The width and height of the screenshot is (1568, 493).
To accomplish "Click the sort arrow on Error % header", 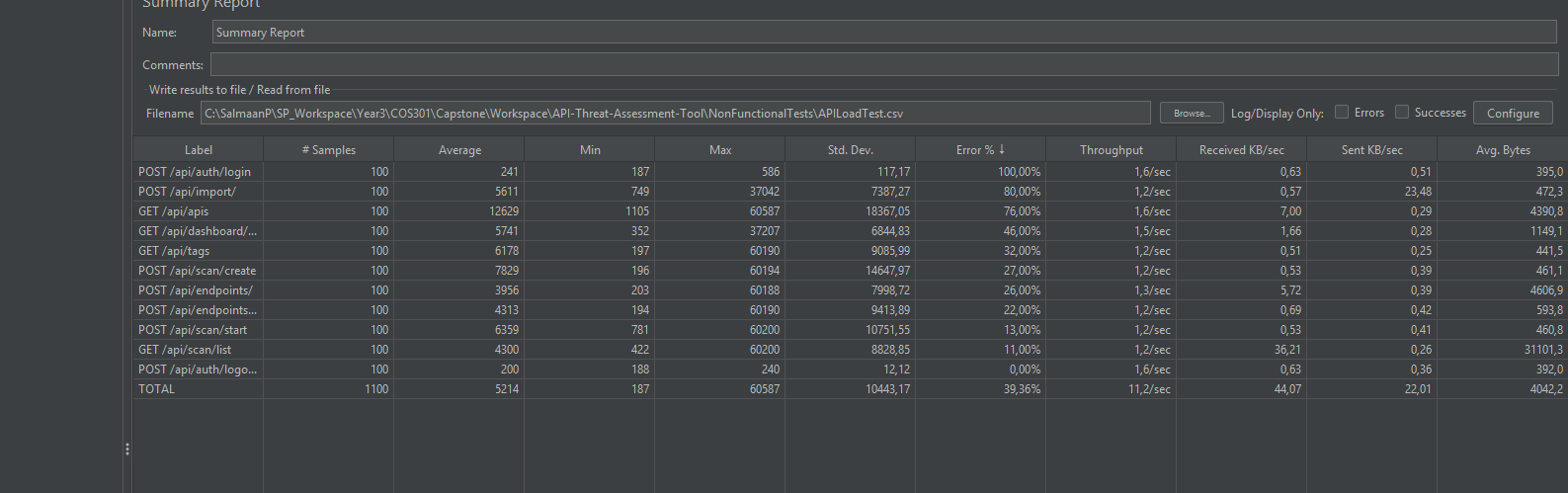I will (1002, 150).
